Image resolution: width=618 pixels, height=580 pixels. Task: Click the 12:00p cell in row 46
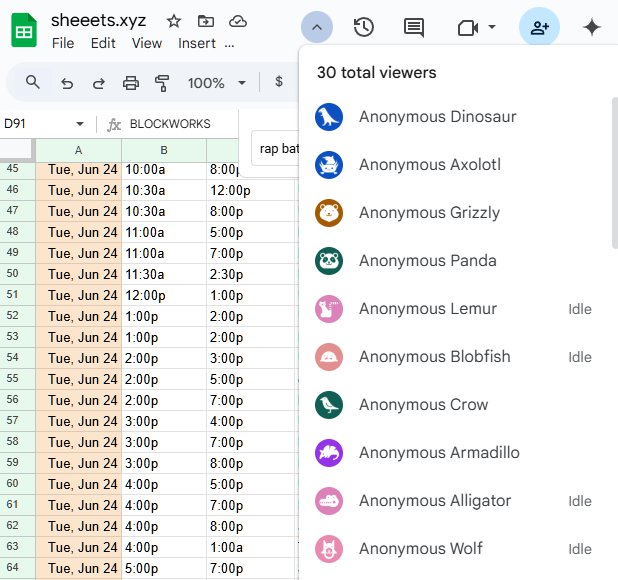point(251,190)
